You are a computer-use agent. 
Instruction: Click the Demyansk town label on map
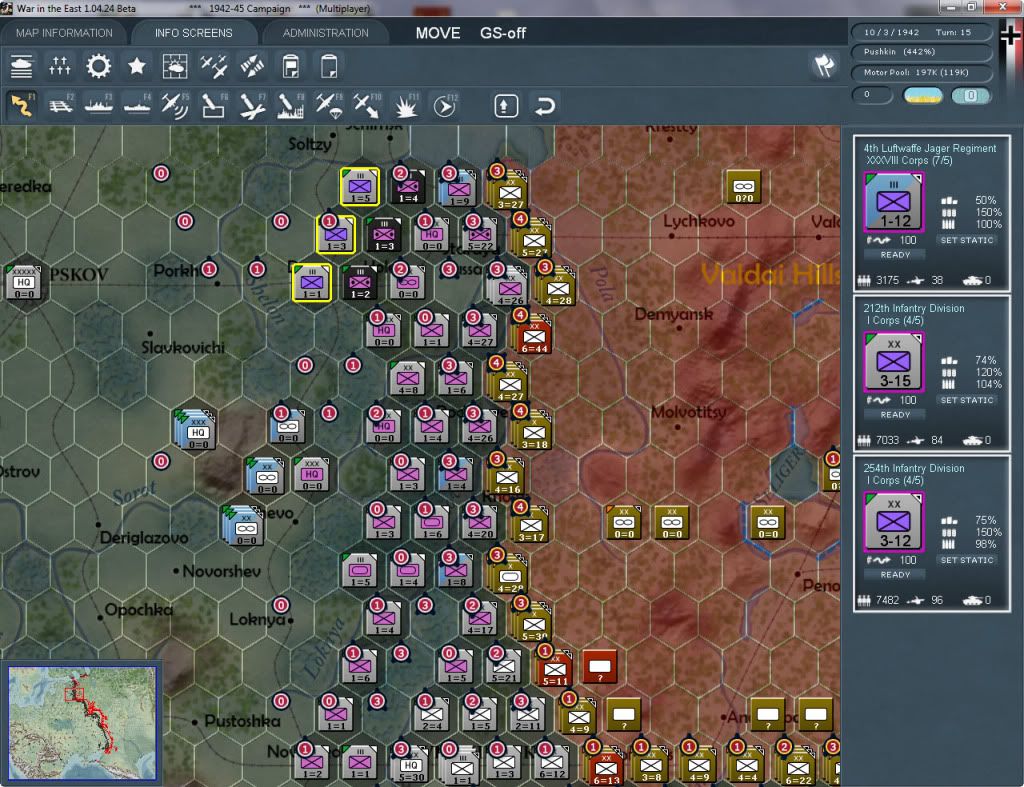pos(674,314)
